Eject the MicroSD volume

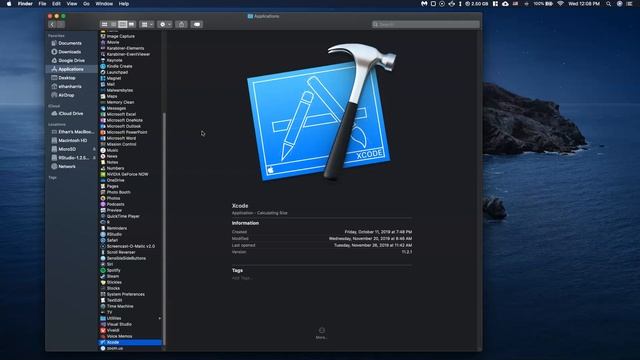(94, 149)
